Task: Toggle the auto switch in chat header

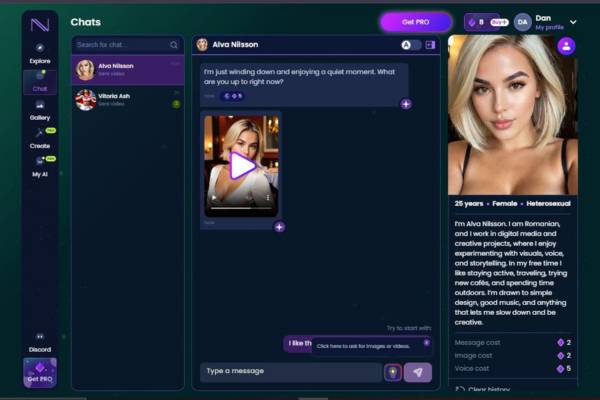Action: pos(411,45)
